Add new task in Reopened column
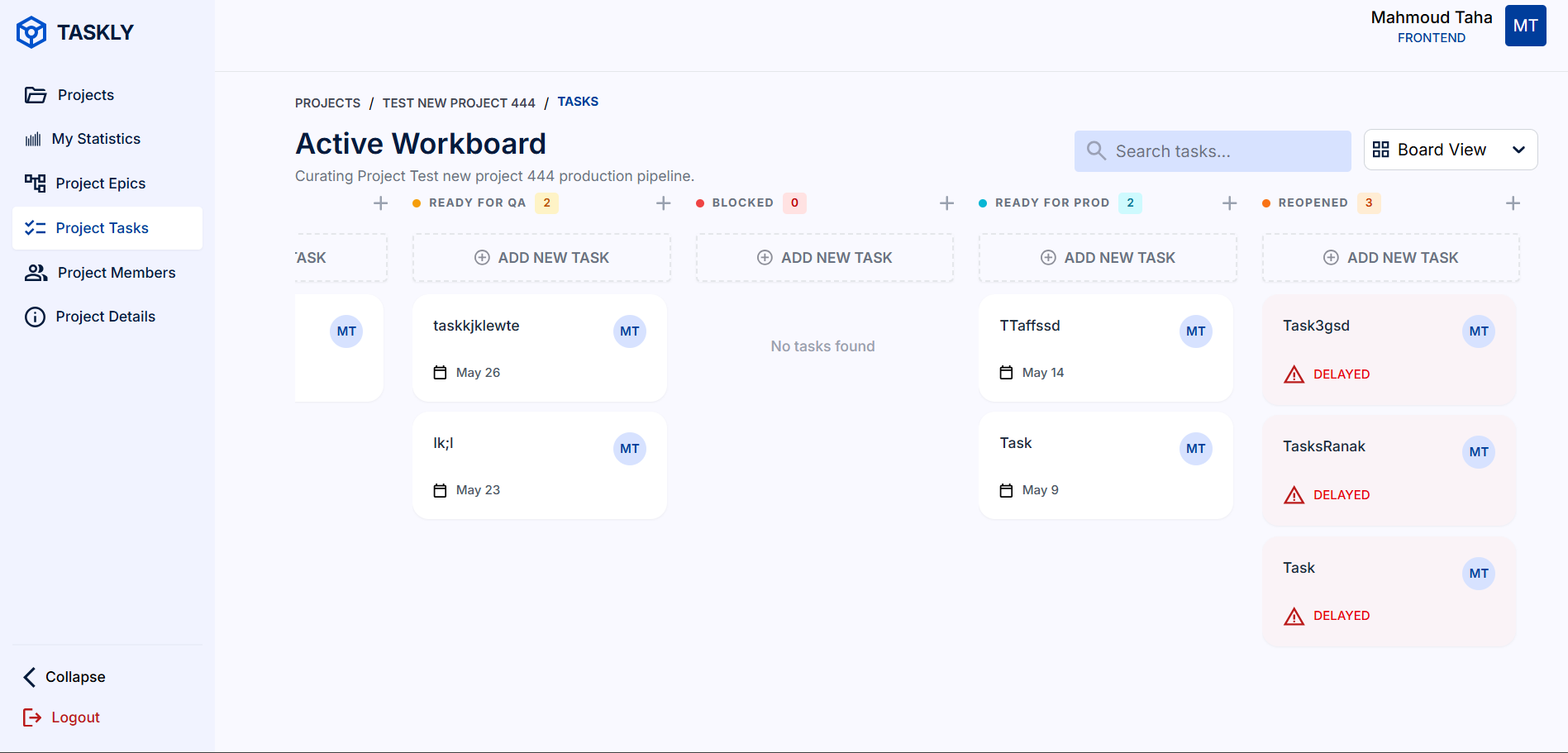 click(x=1390, y=258)
